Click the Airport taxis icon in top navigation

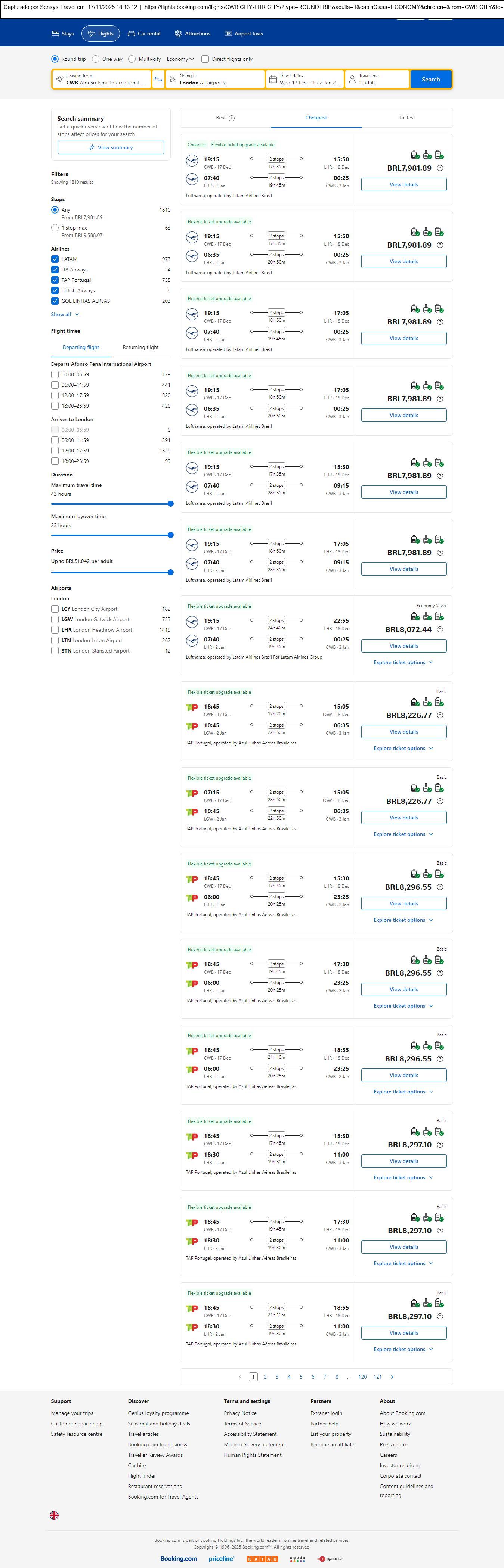pos(228,34)
